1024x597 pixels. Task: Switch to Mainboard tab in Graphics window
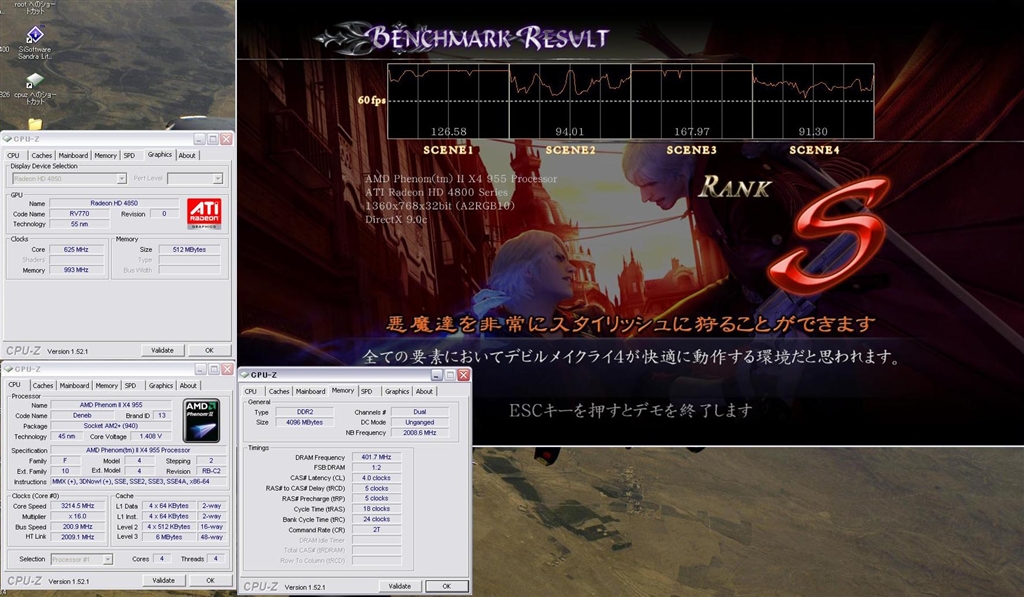(x=73, y=155)
